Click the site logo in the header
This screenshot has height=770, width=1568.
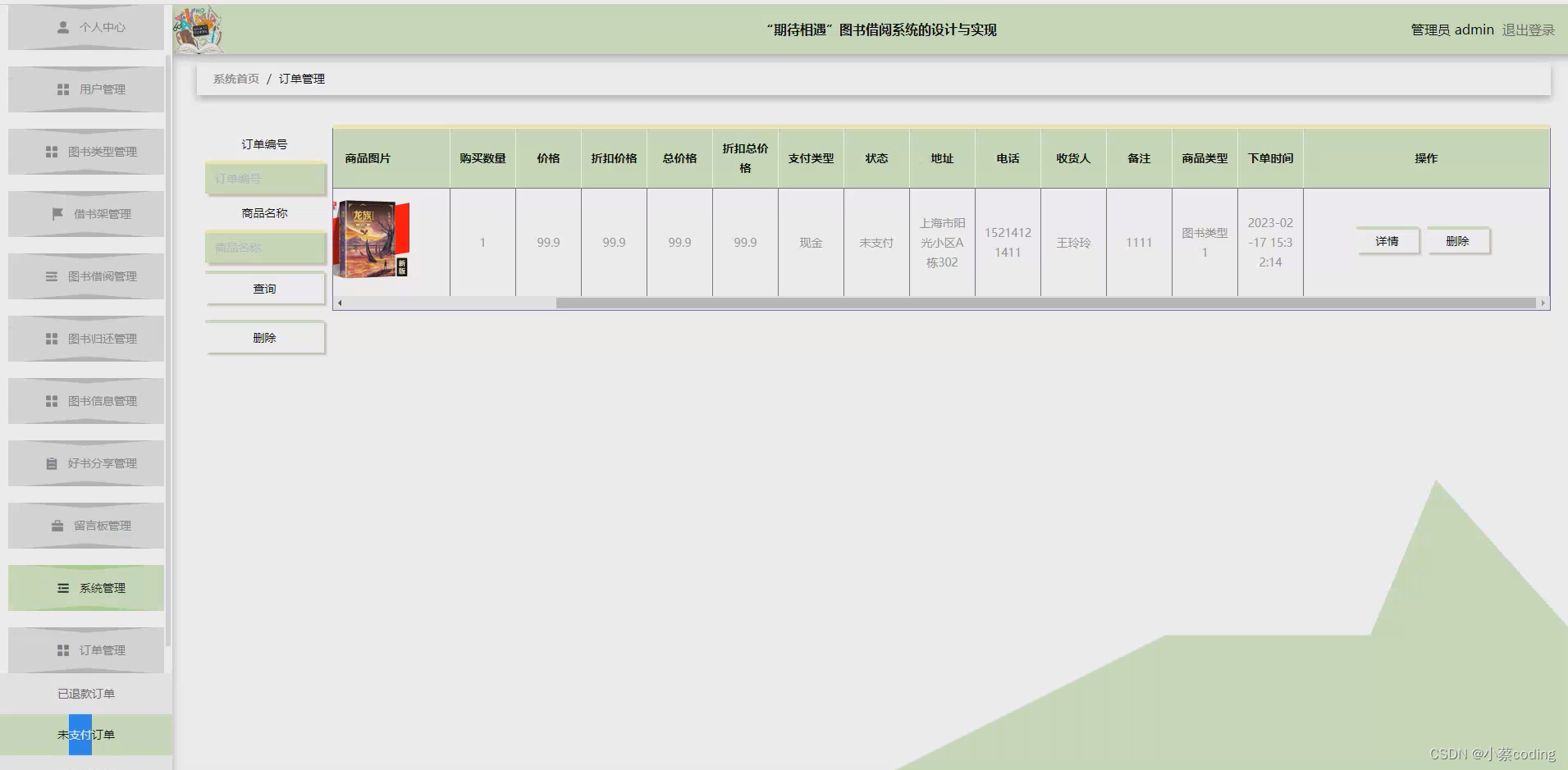click(x=197, y=29)
